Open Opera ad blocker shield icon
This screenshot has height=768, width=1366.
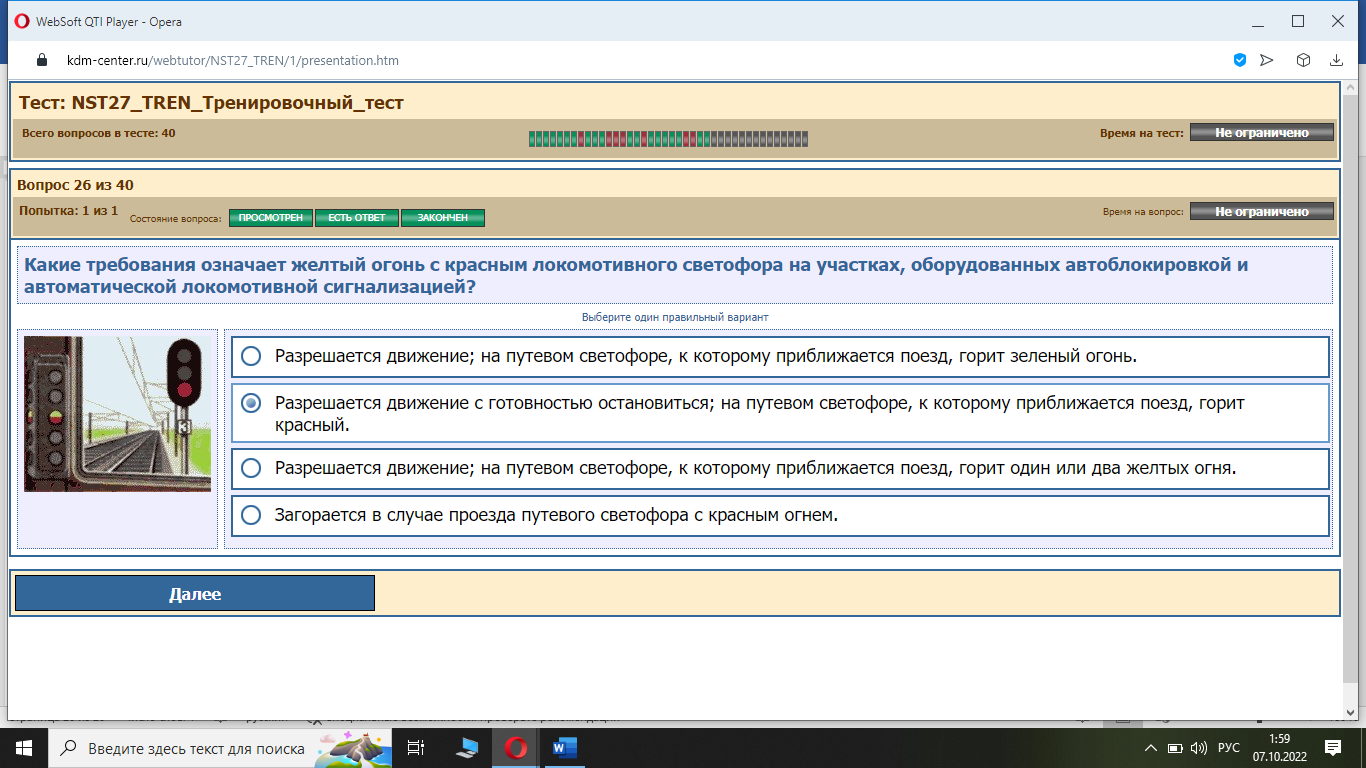[x=1240, y=60]
